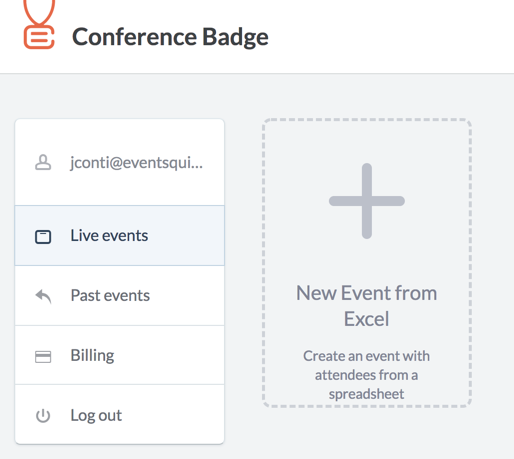Click the Log out power icon
The height and width of the screenshot is (459, 514).
point(43,416)
